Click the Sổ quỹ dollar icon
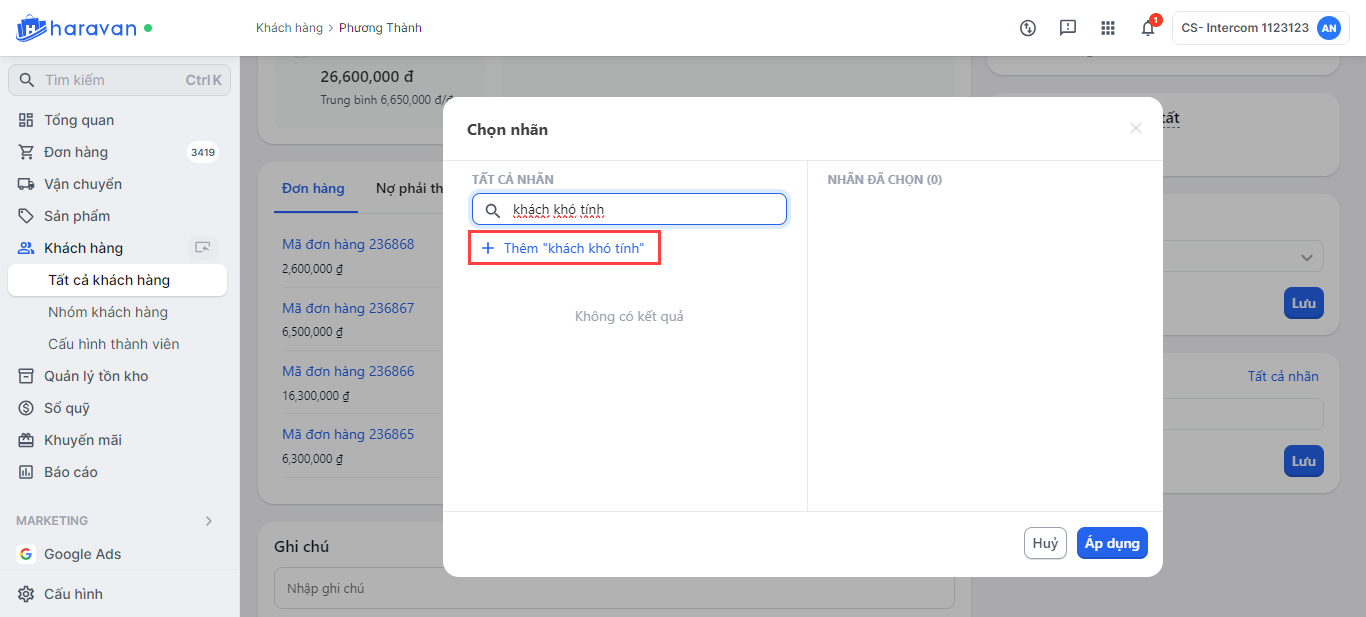Screen dimensions: 1366x617 (x=26, y=408)
